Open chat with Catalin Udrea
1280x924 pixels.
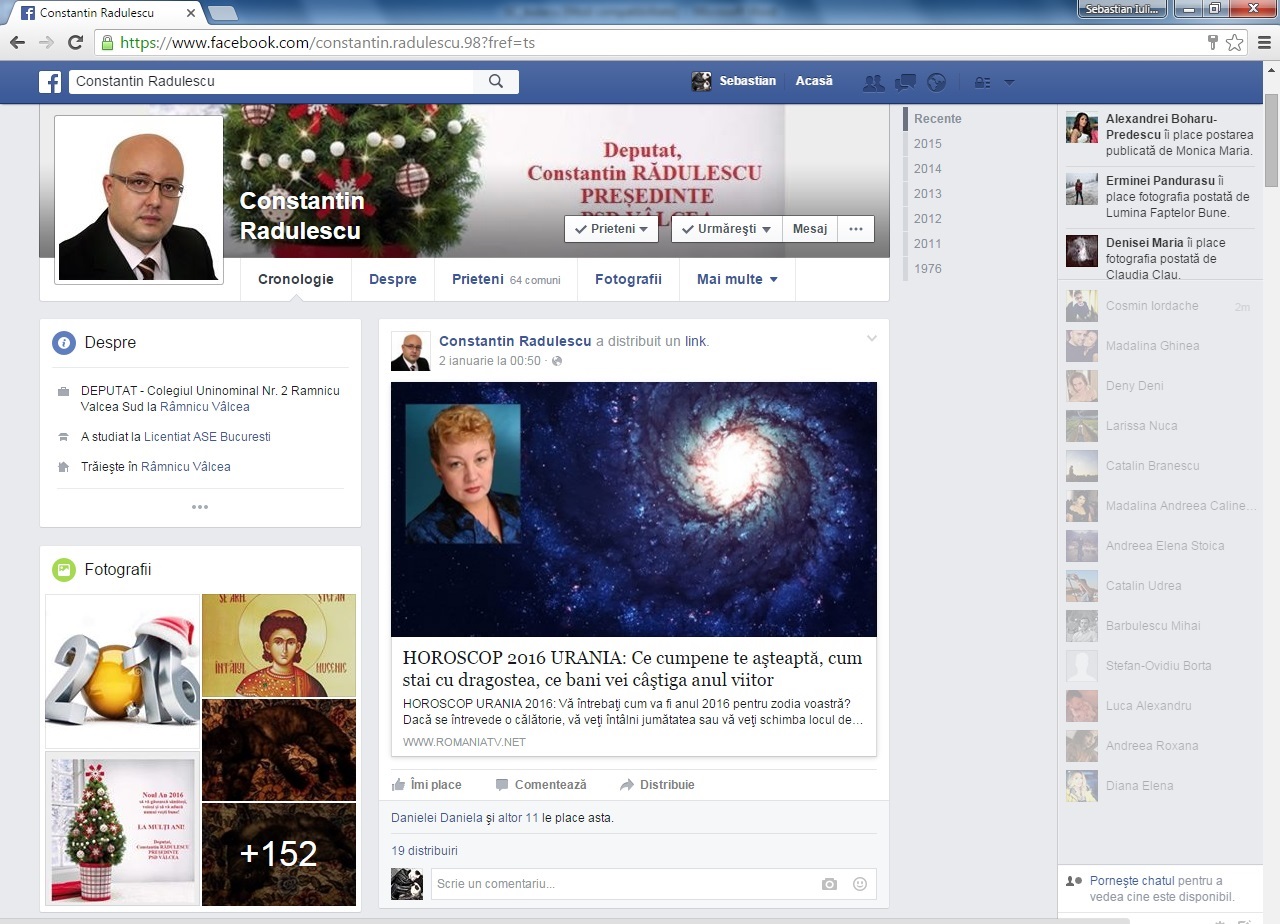[x=1158, y=586]
